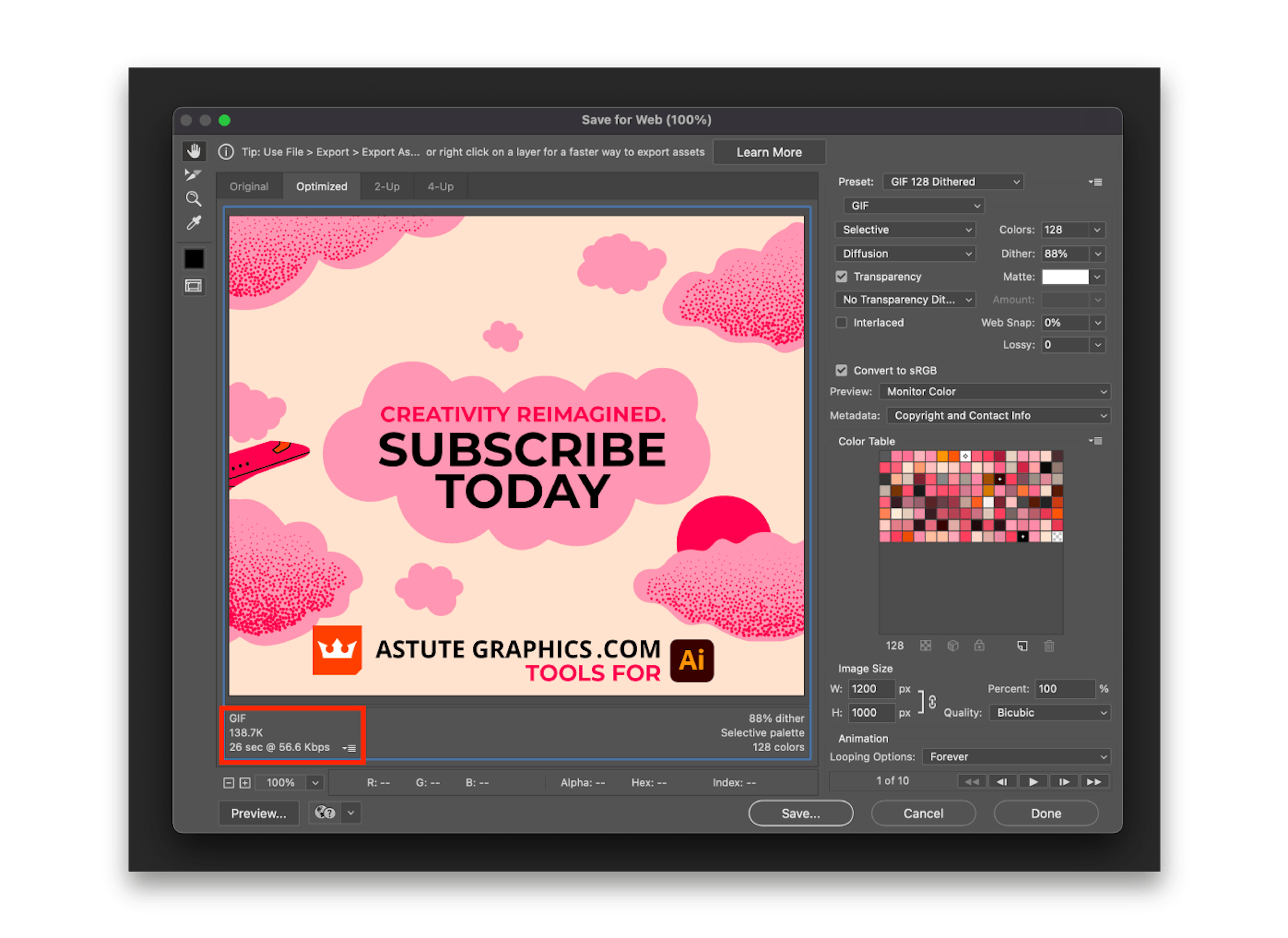
Task: Select the Slice Select tool
Action: pyautogui.click(x=193, y=174)
